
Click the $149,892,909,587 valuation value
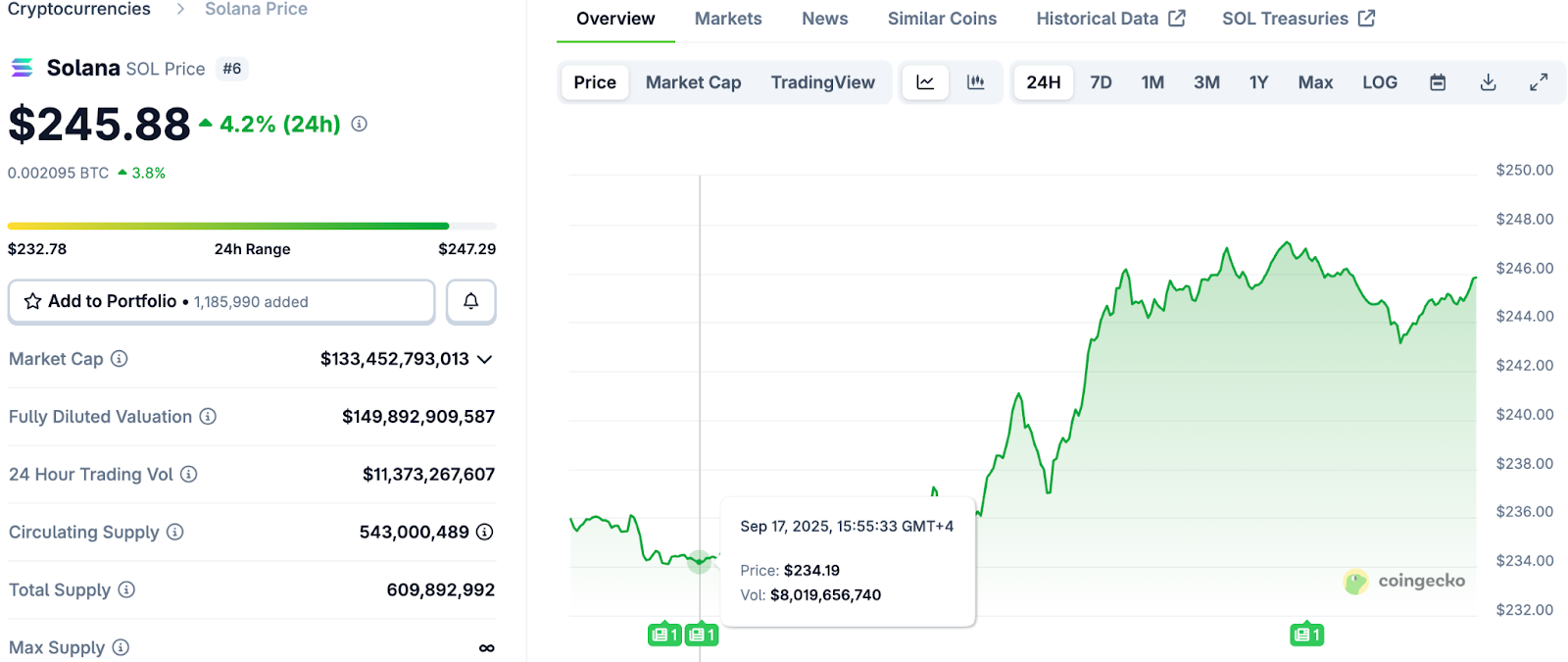coord(418,417)
